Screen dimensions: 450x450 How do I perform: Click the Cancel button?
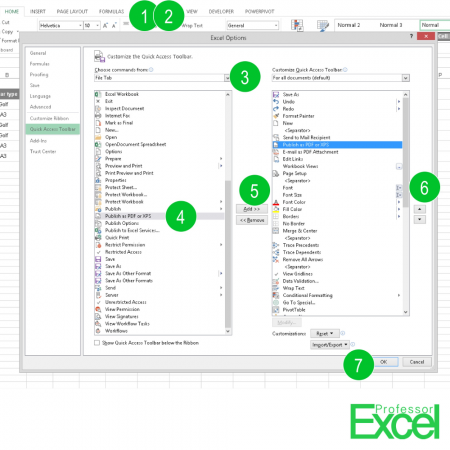coord(417,362)
